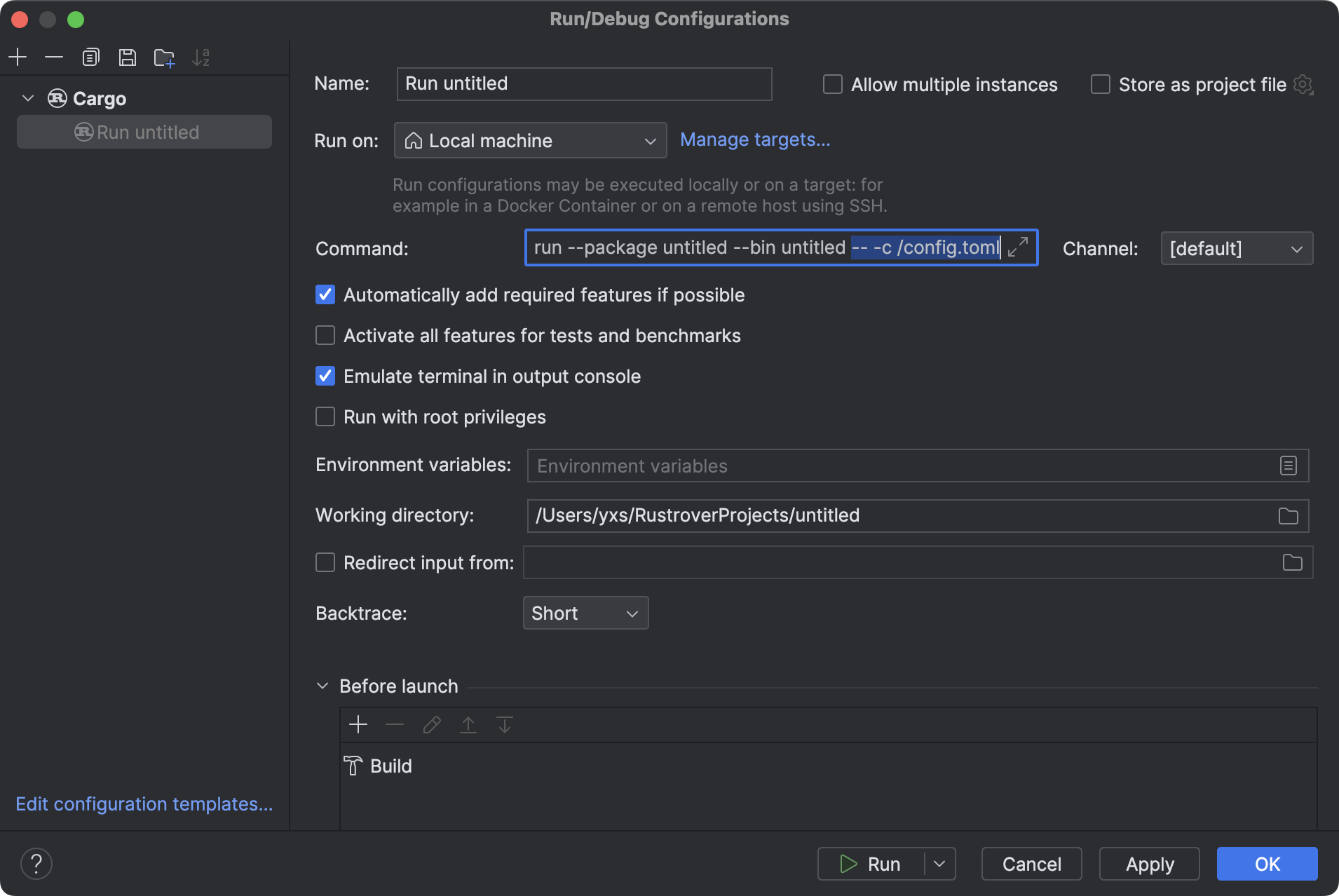Create a new configuration folder
The height and width of the screenshot is (896, 1339).
(x=164, y=57)
